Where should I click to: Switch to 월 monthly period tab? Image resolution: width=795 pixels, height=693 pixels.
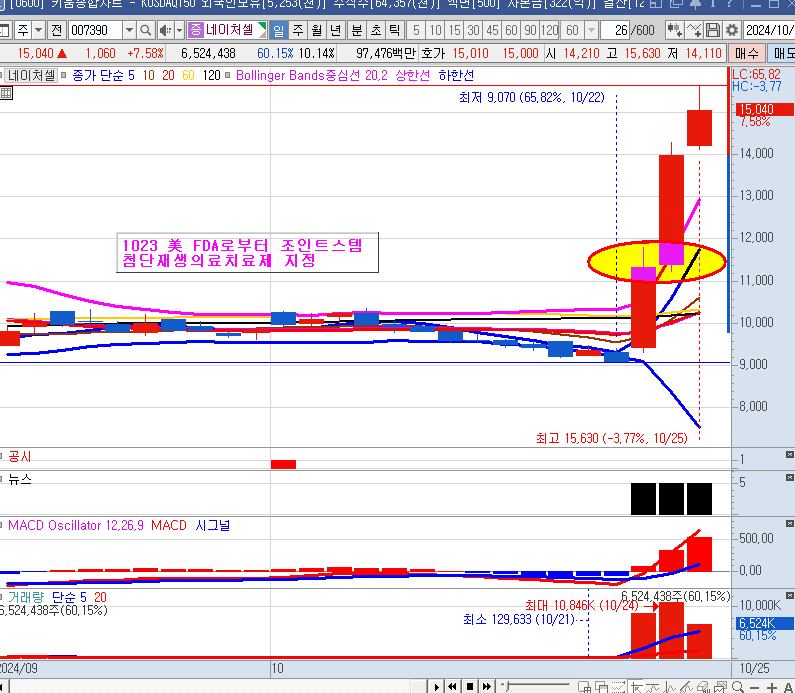(x=316, y=30)
